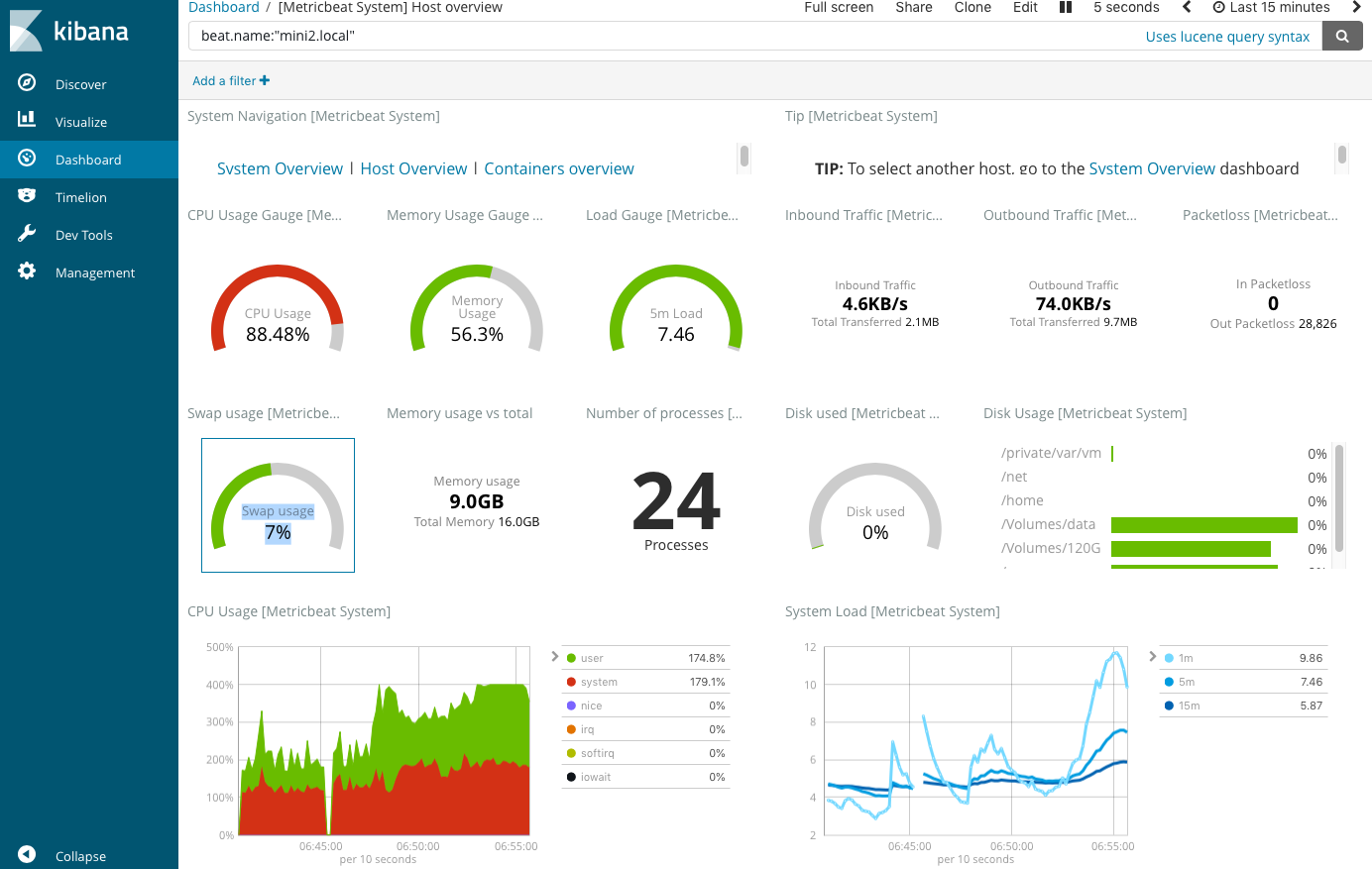Viewport: 1372px width, 869px height.
Task: Select Dev Tools in the side navigation
Action: [x=84, y=235]
